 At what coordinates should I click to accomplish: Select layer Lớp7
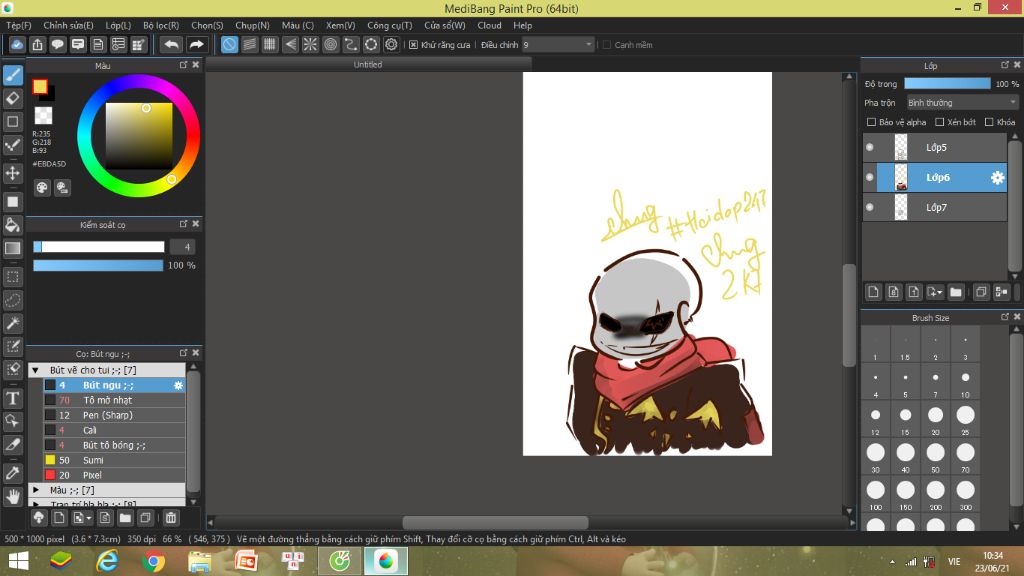click(935, 208)
